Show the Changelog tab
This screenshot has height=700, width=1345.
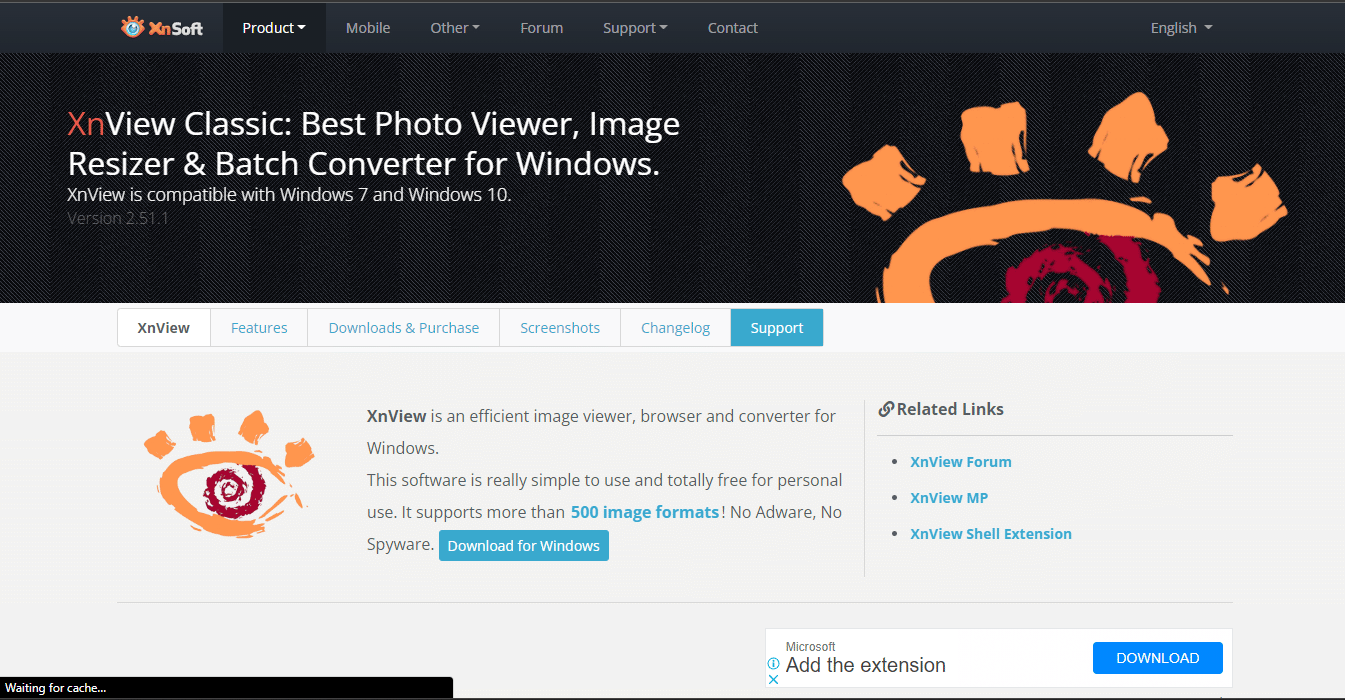coord(676,328)
